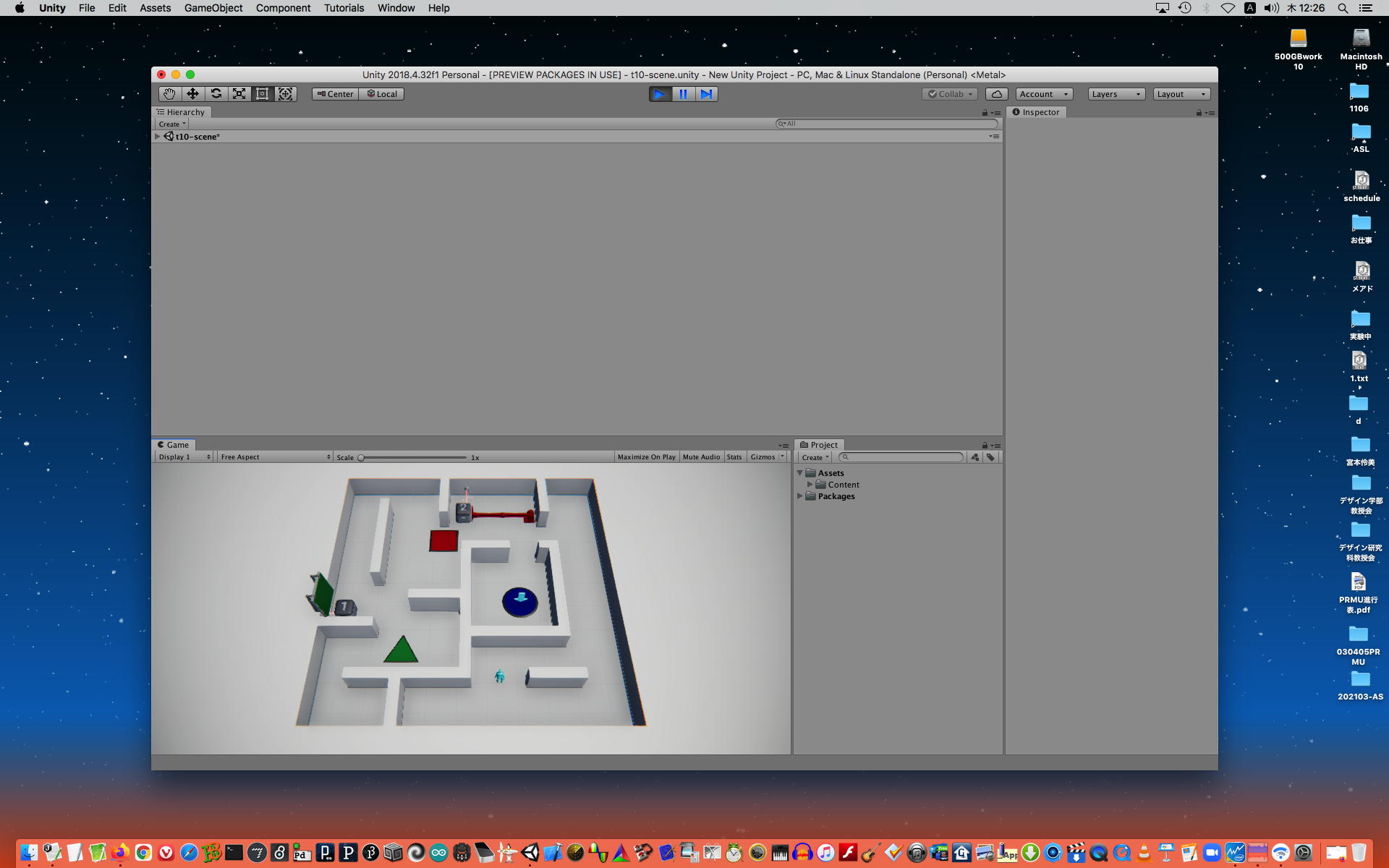The height and width of the screenshot is (868, 1389).
Task: Select the Move tool
Action: point(192,94)
